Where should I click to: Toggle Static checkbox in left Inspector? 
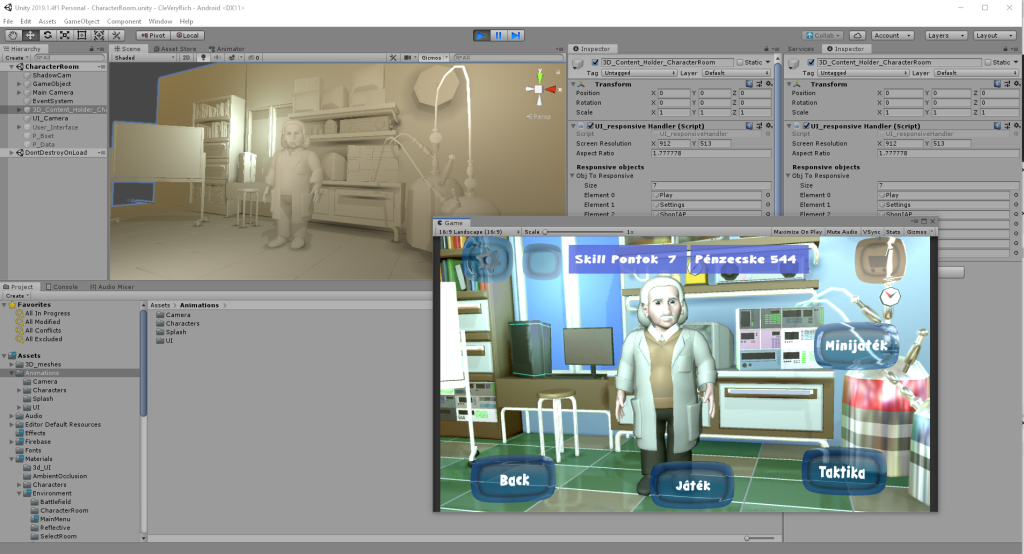740,62
